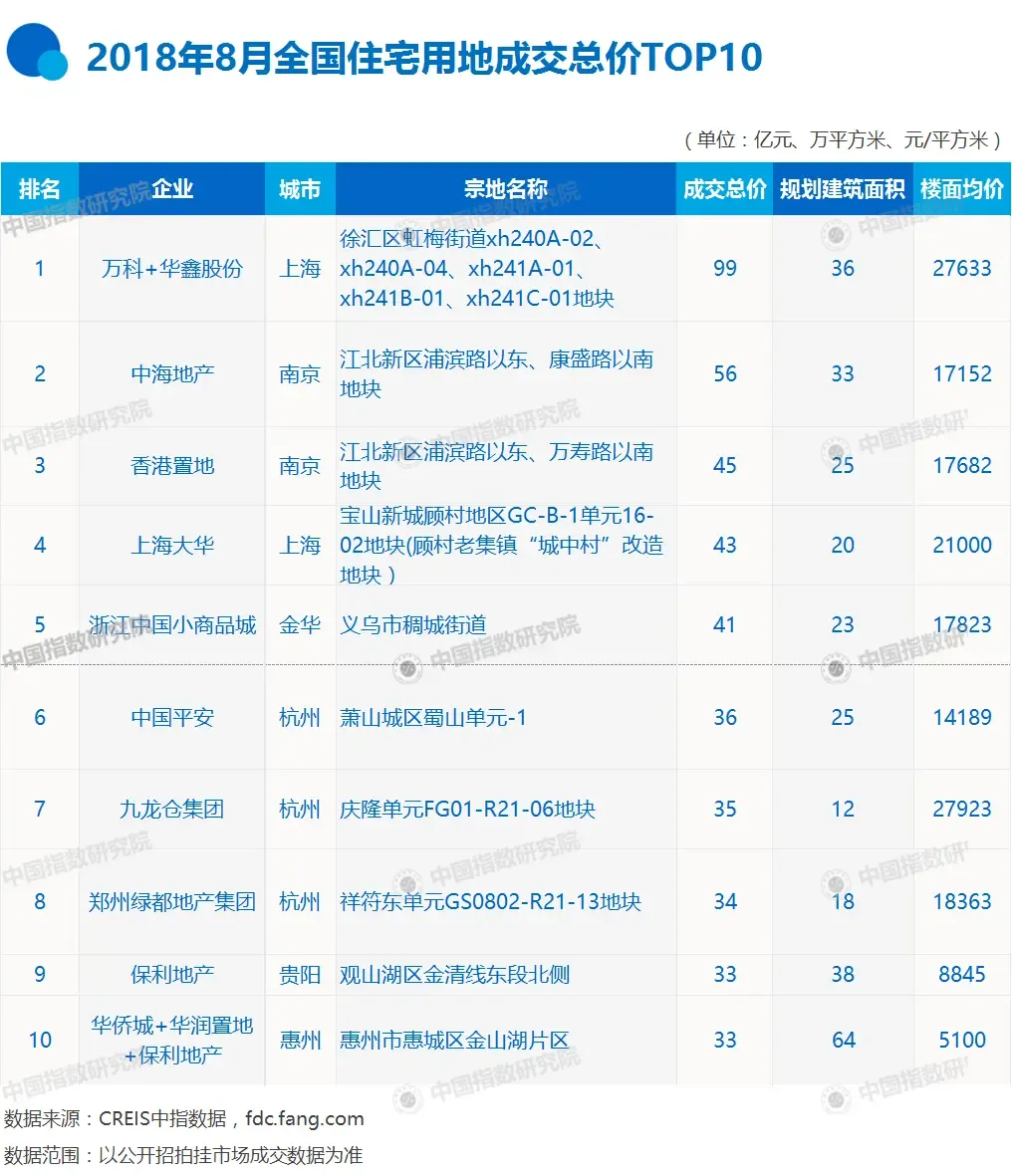
Task: Click the title 2018年8月全国住宅用地成交总价TOP10
Action: pyautogui.click(x=424, y=58)
